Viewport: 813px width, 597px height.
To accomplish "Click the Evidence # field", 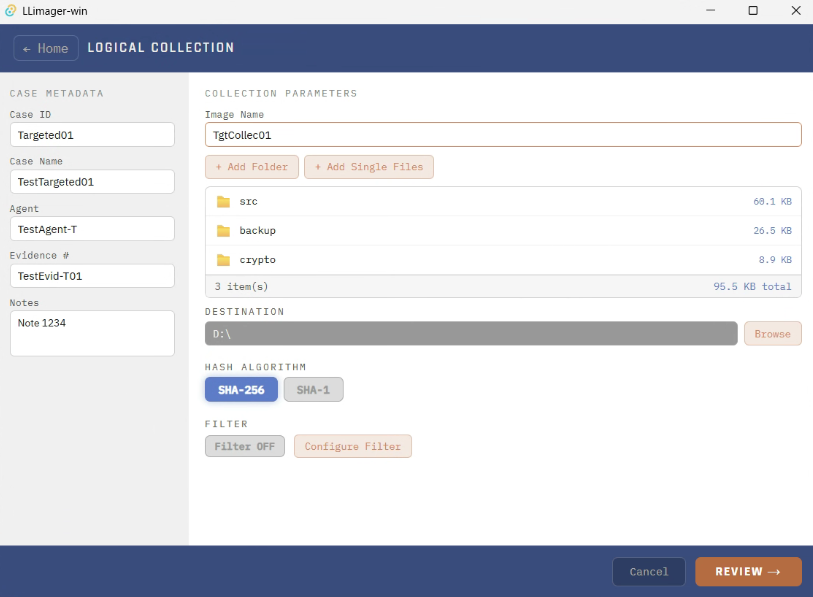I will point(92,276).
